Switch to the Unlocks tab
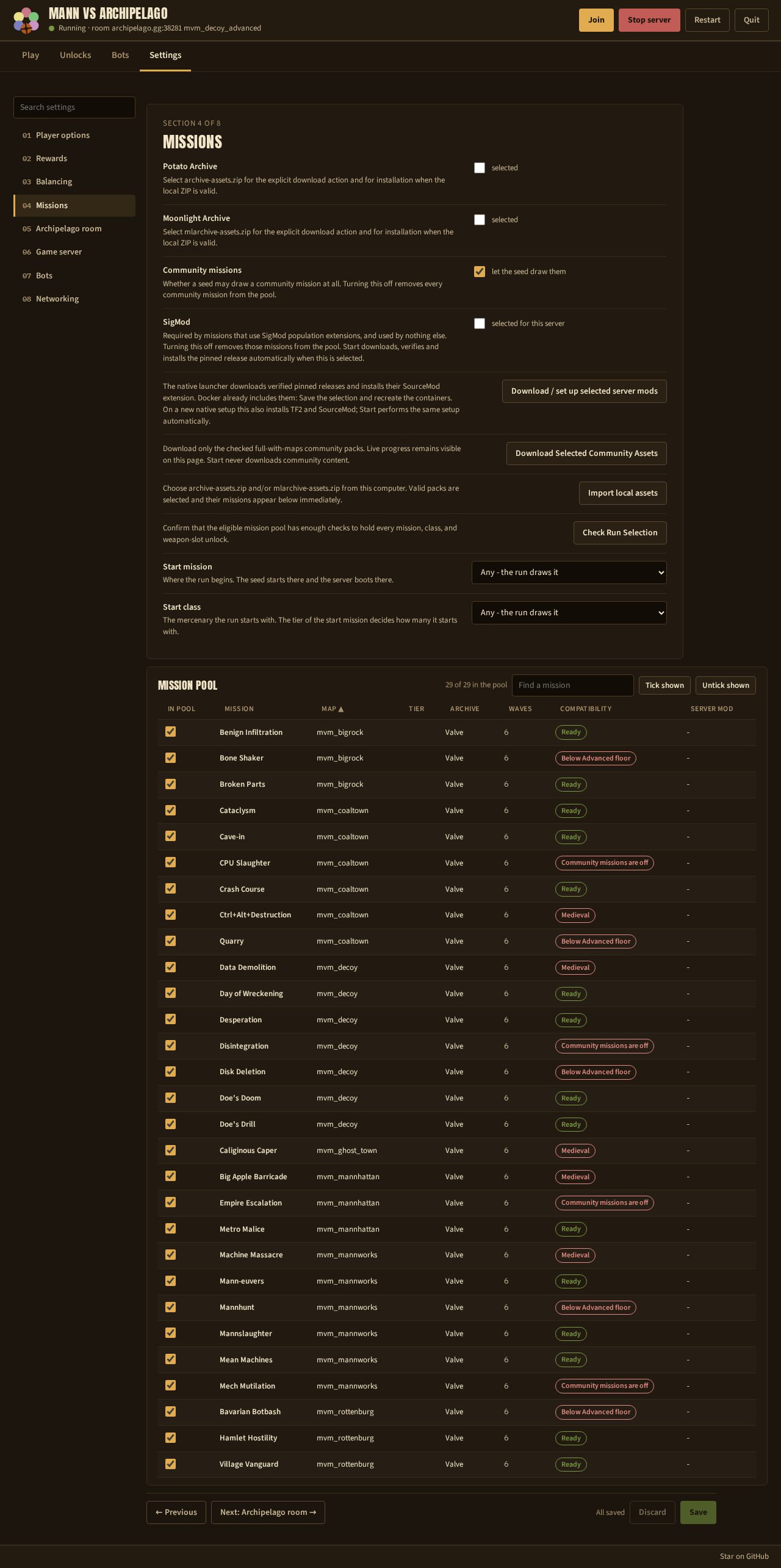This screenshot has height=1568, width=781. (76, 55)
